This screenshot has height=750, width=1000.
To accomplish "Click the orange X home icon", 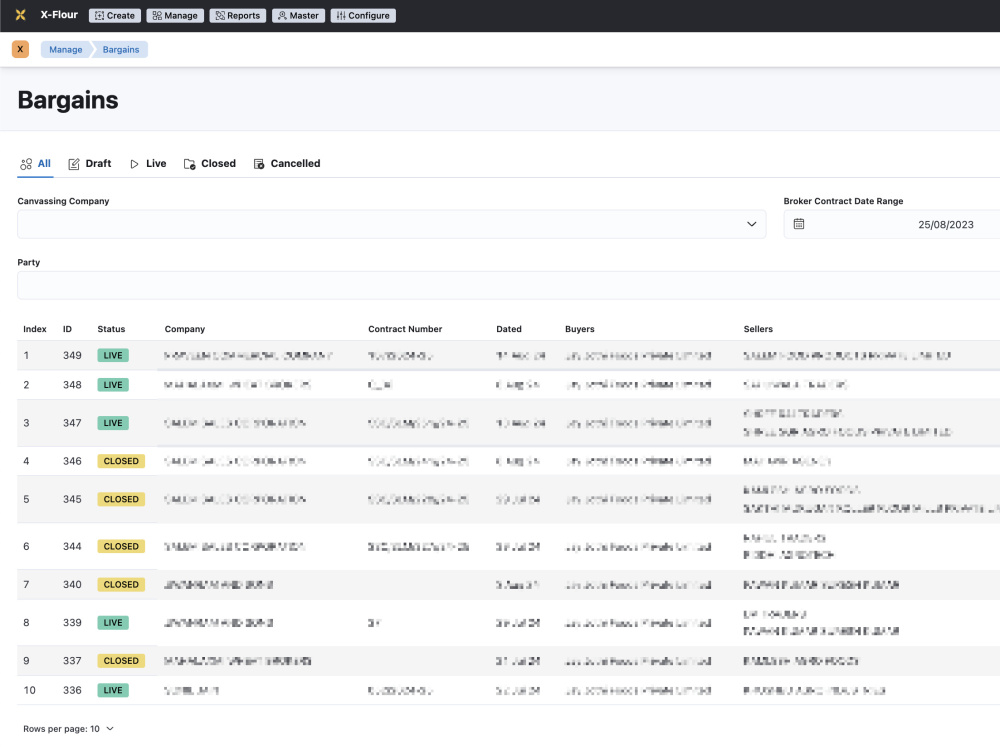I will [x=20, y=49].
